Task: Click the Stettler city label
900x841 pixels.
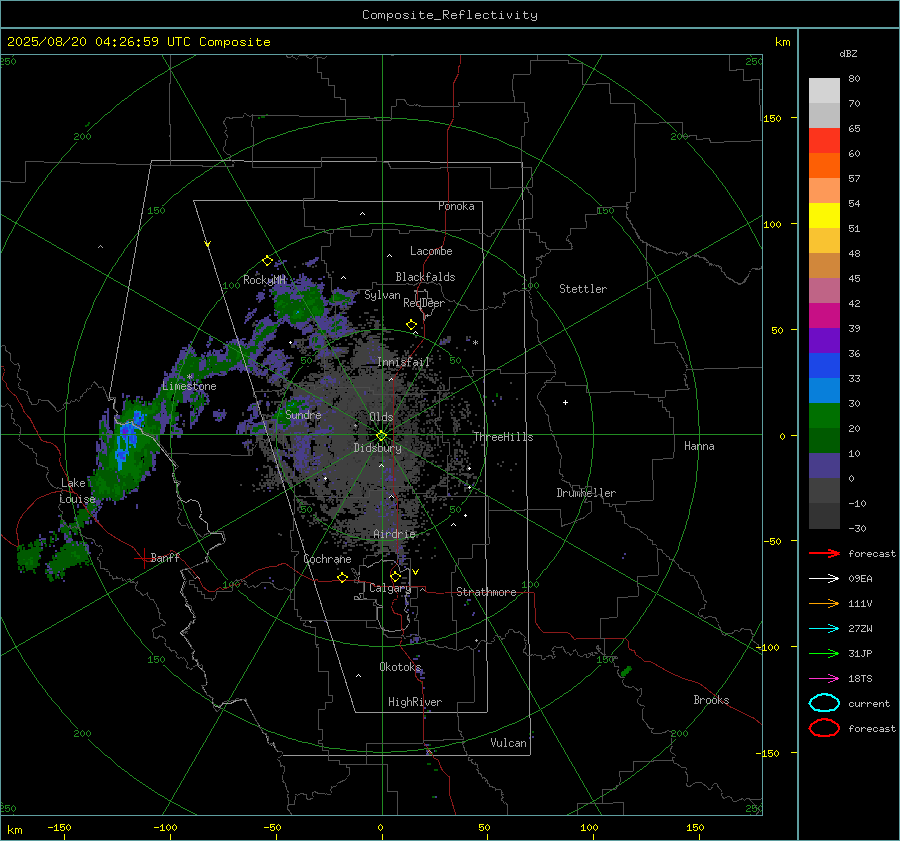Action: point(583,289)
